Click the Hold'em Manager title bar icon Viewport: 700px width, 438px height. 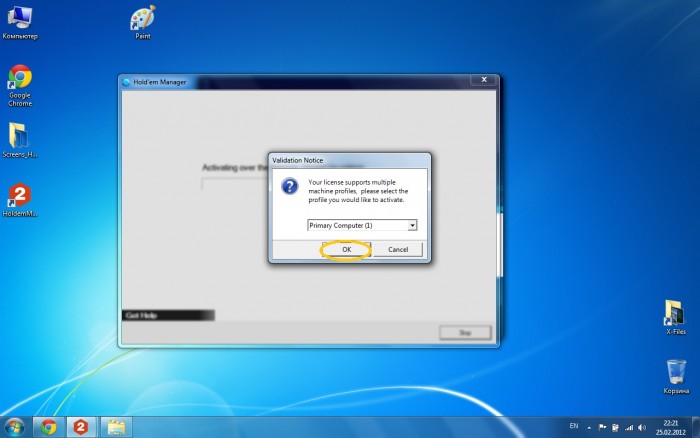[126, 82]
